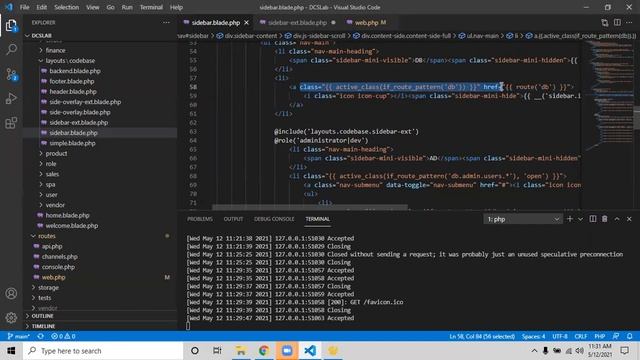Screen dimensions: 640x360
Task: Change encoding via UTF-8
Action: (x=560, y=336)
